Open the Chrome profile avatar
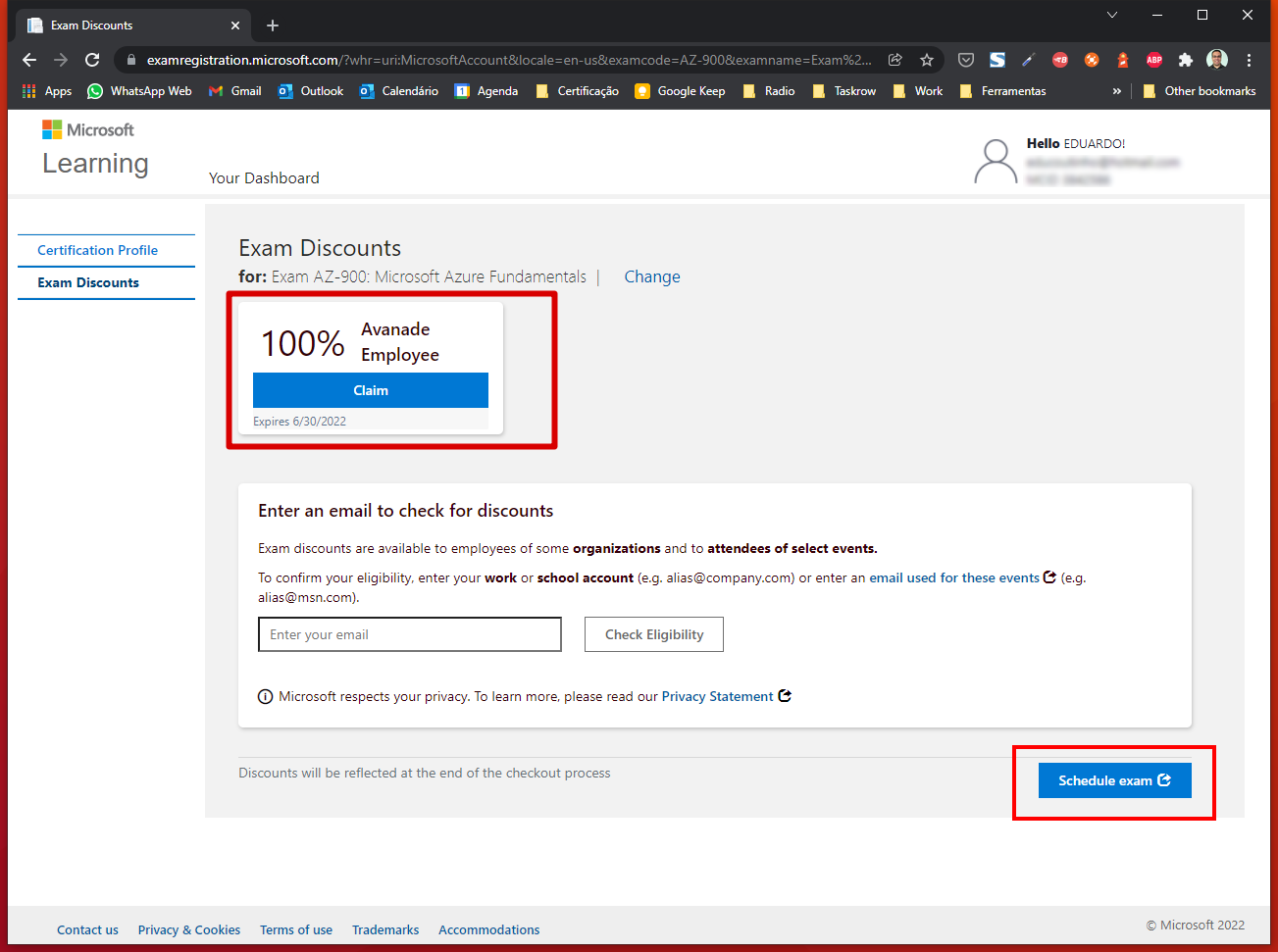The height and width of the screenshot is (952, 1278). point(1217,60)
